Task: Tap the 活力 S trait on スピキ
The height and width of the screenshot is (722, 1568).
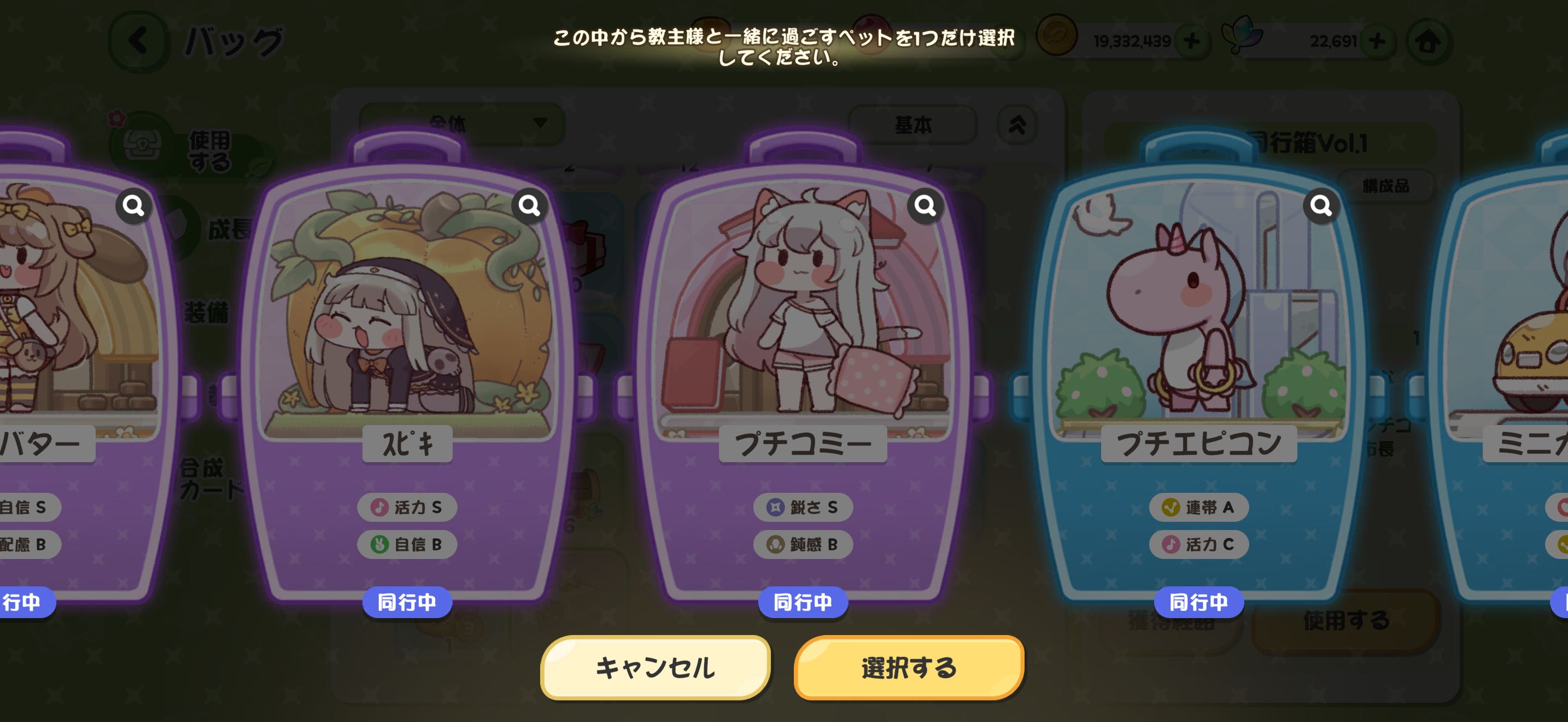Action: [407, 507]
